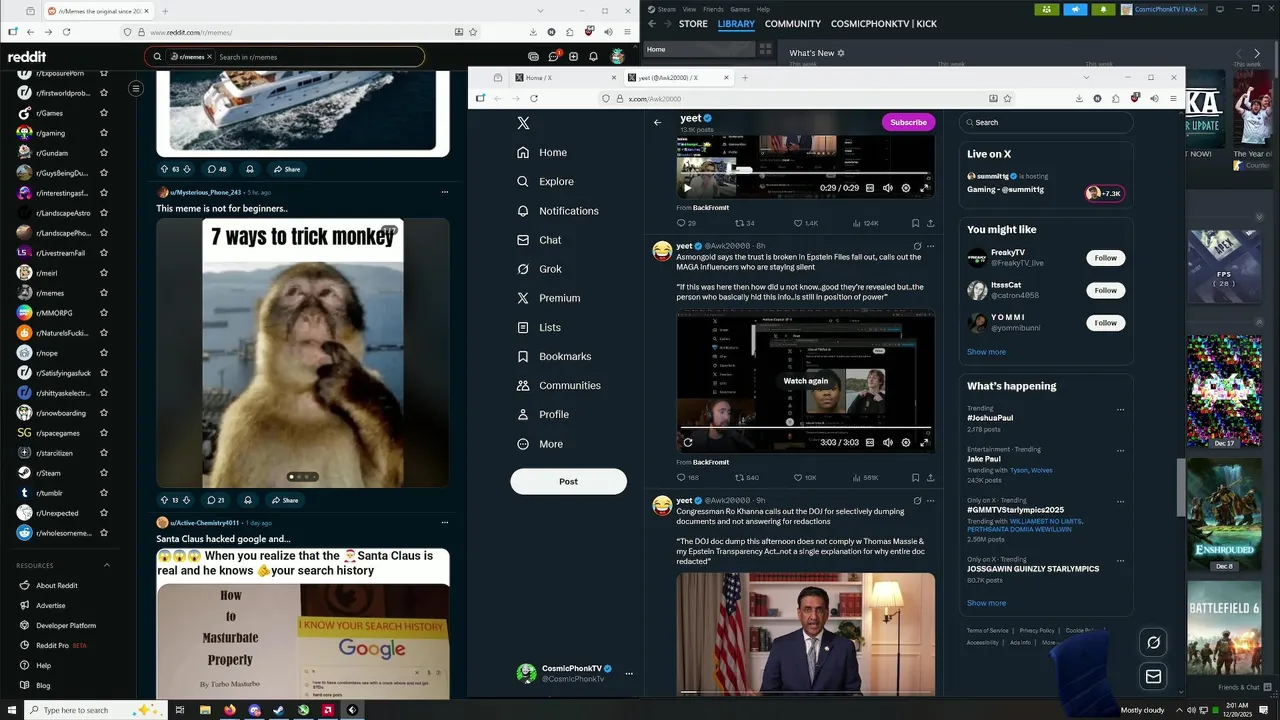Viewport: 1280px width, 720px height.
Task: Bookmark the Asmongold video post
Action: 915,478
